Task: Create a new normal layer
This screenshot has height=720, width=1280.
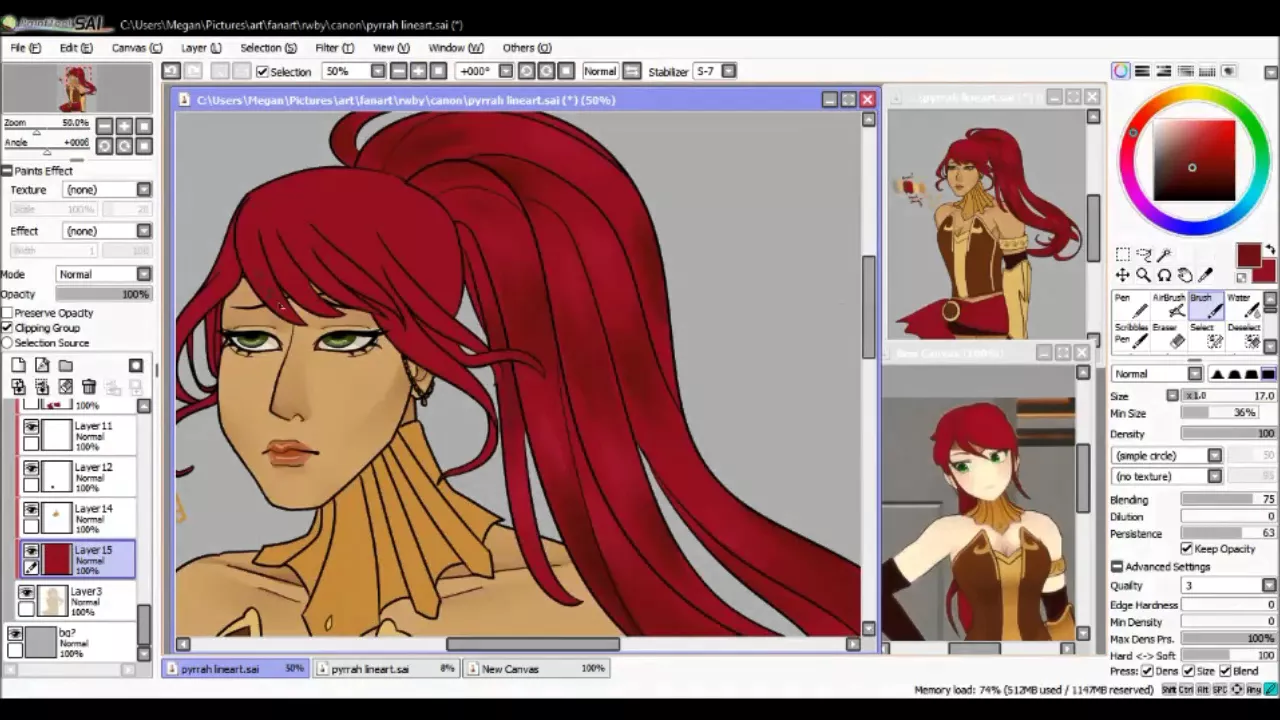Action: [18, 365]
